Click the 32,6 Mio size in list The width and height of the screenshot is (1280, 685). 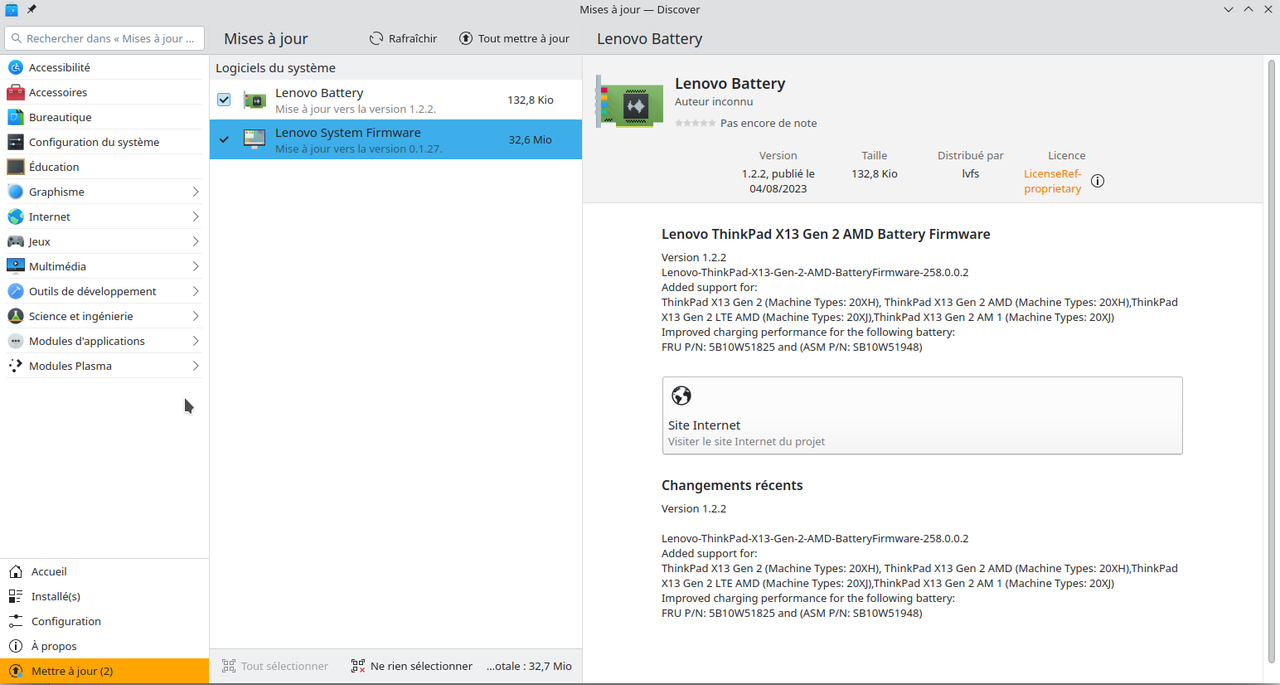point(530,140)
